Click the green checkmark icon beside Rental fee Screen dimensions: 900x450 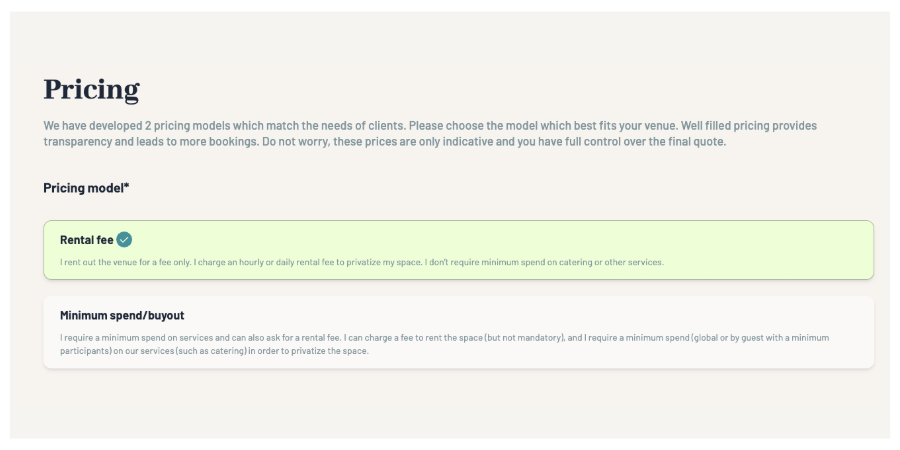[x=124, y=239]
